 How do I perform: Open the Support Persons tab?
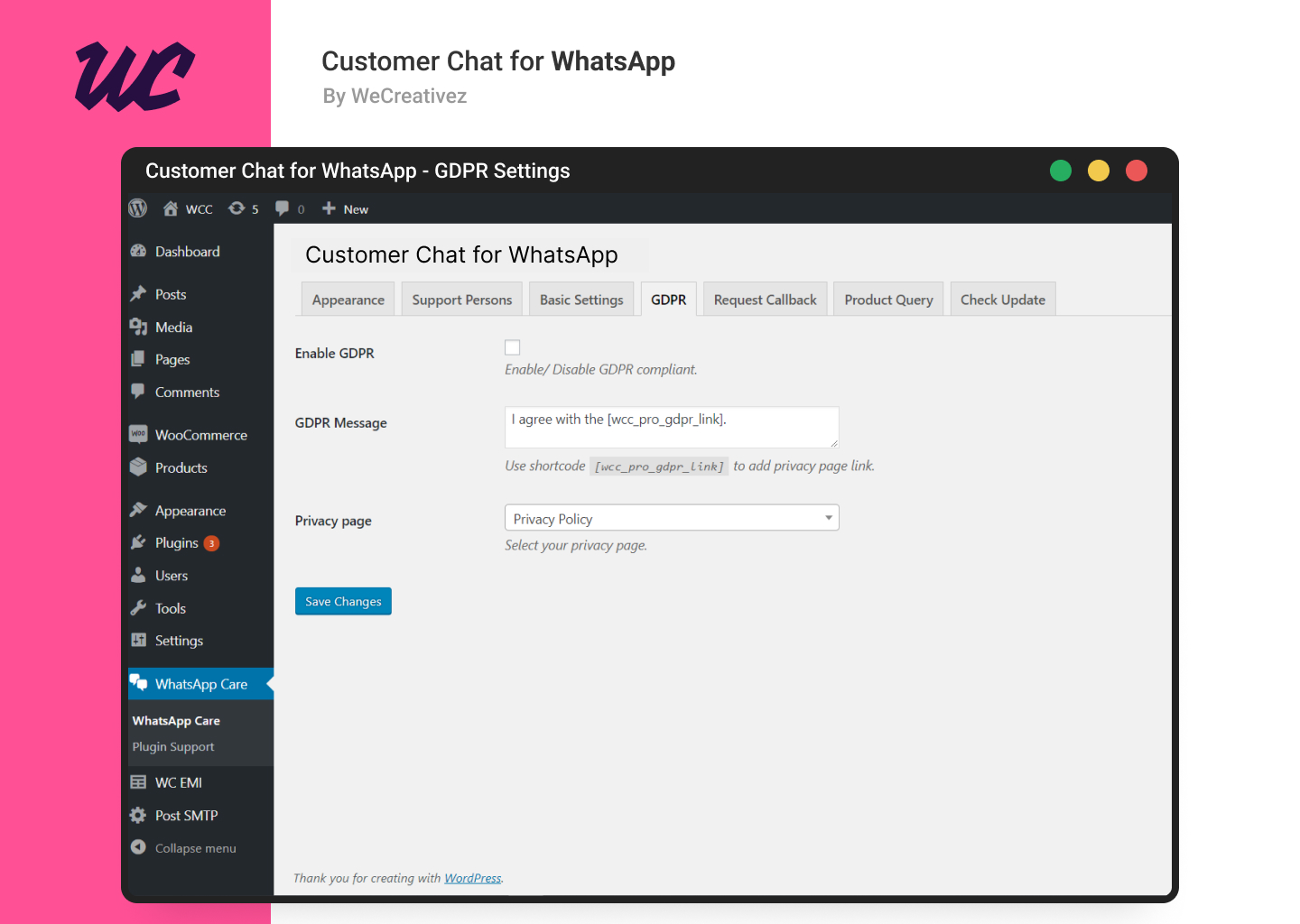pos(462,300)
